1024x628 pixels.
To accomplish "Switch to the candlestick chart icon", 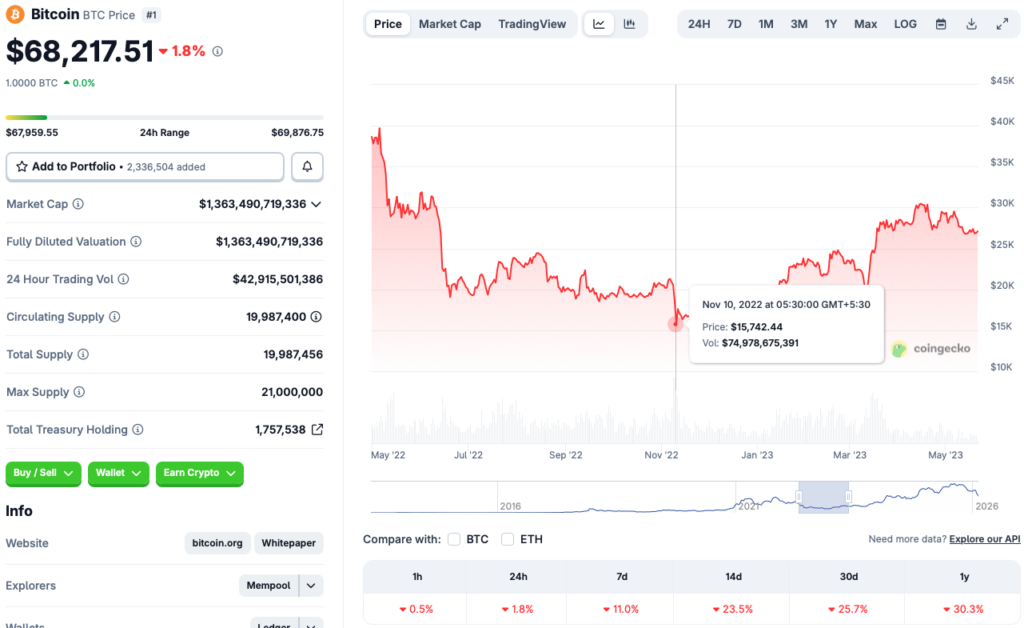I will [630, 23].
